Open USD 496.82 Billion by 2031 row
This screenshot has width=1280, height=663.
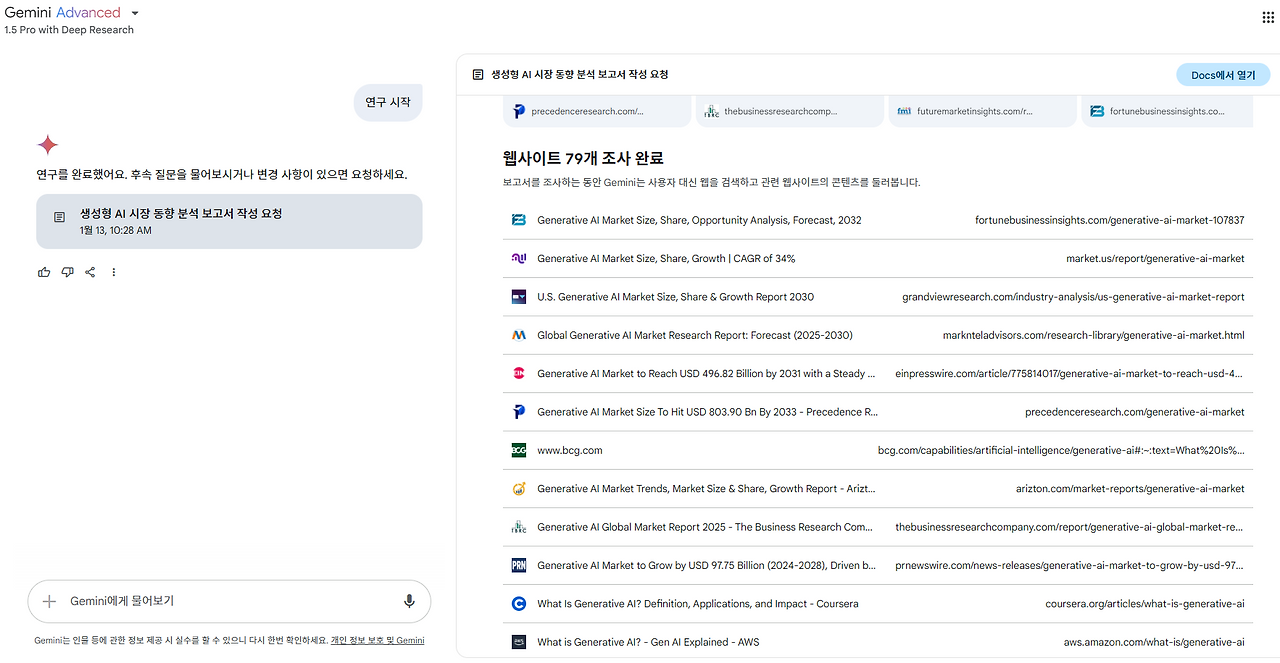click(877, 373)
